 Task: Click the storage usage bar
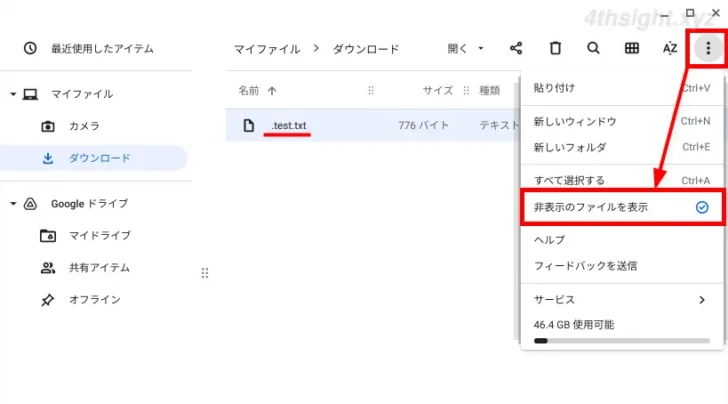tap(622, 341)
